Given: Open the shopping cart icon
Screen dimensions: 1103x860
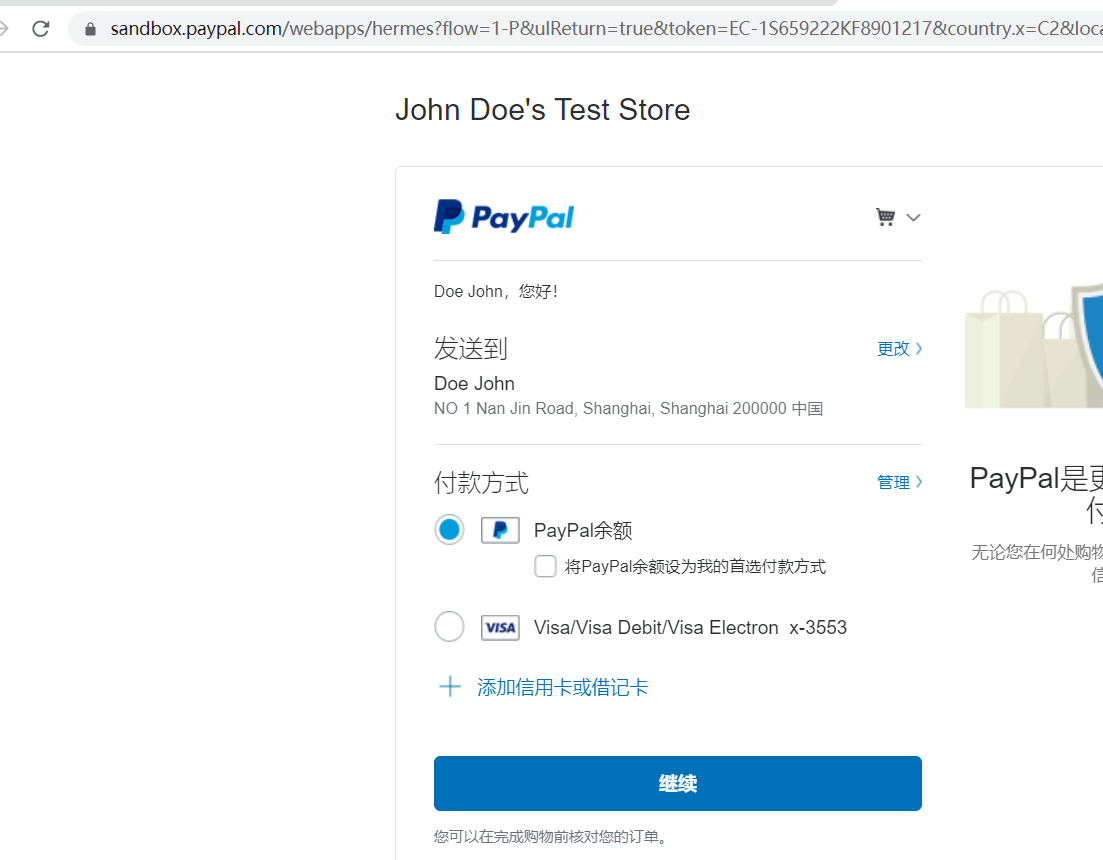Looking at the screenshot, I should (x=885, y=217).
